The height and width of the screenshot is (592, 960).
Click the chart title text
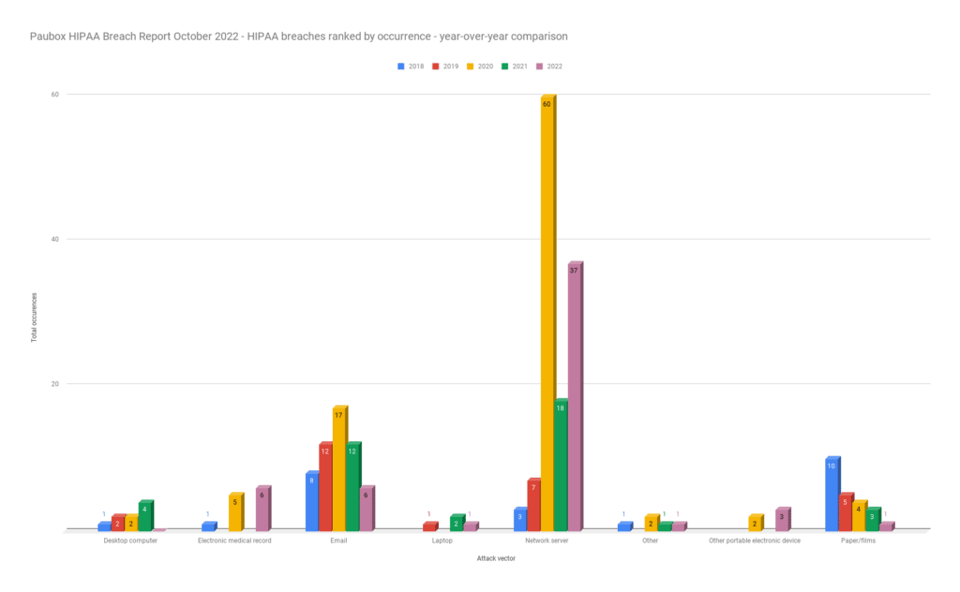(x=298, y=36)
